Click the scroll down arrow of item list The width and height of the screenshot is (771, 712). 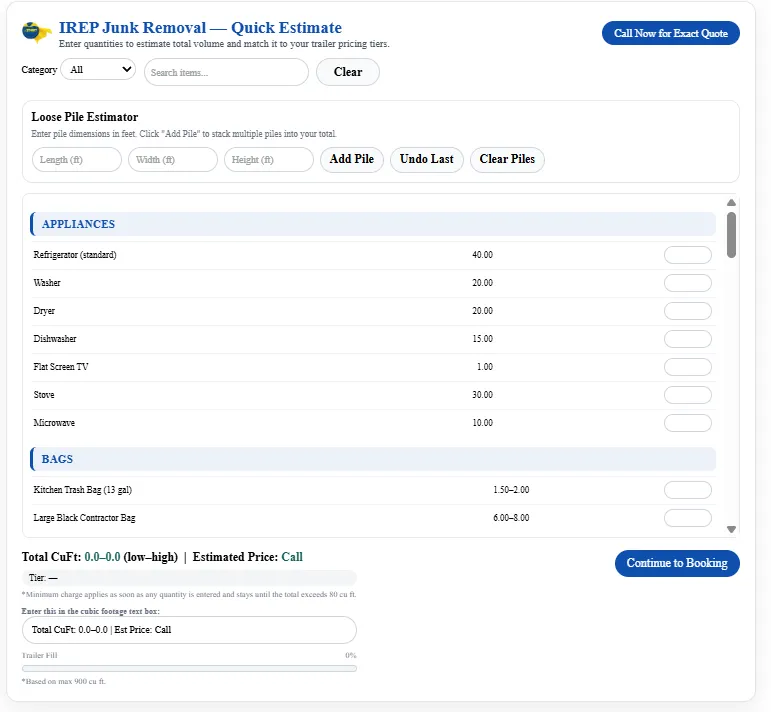(x=731, y=529)
